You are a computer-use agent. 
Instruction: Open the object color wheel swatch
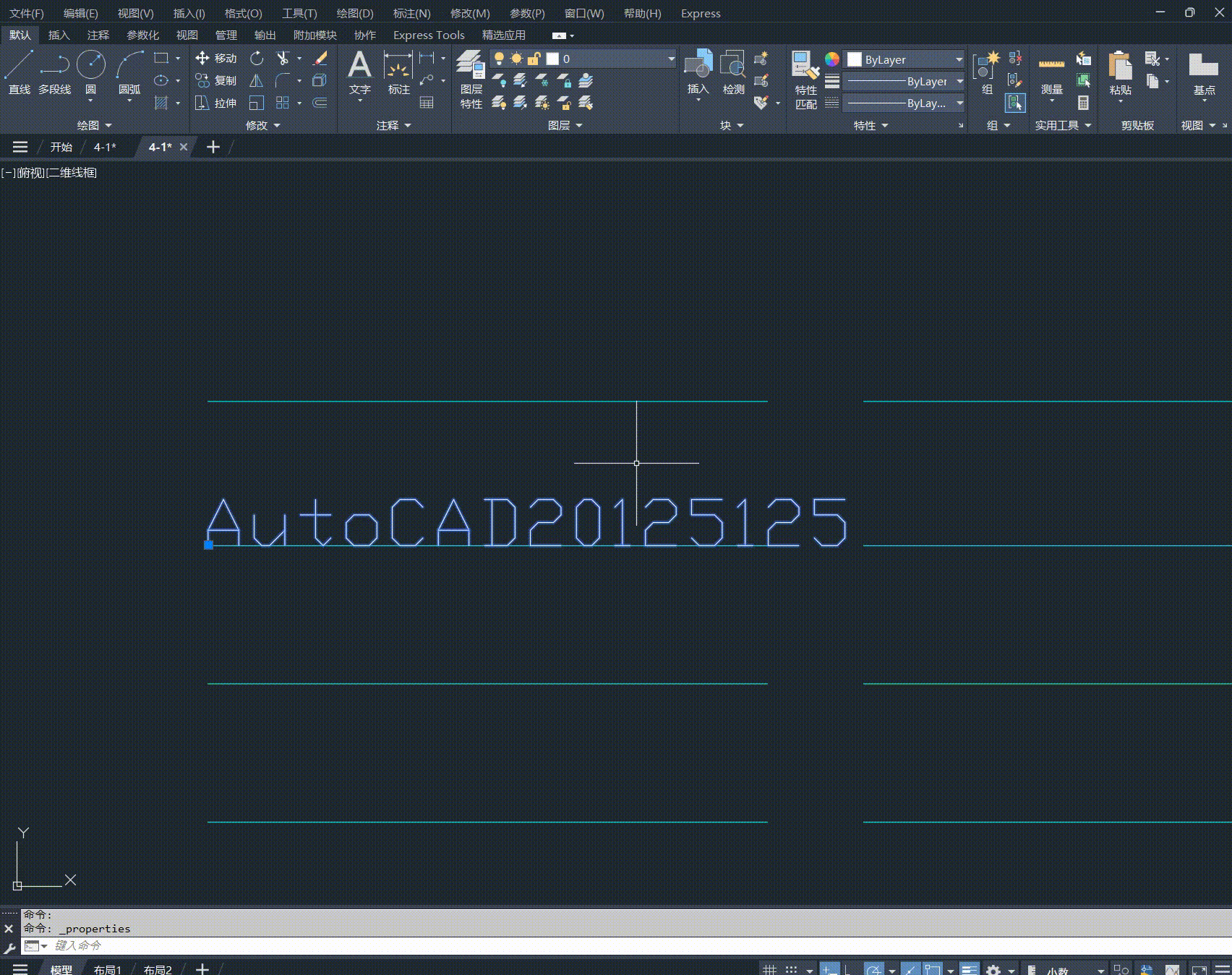click(832, 59)
